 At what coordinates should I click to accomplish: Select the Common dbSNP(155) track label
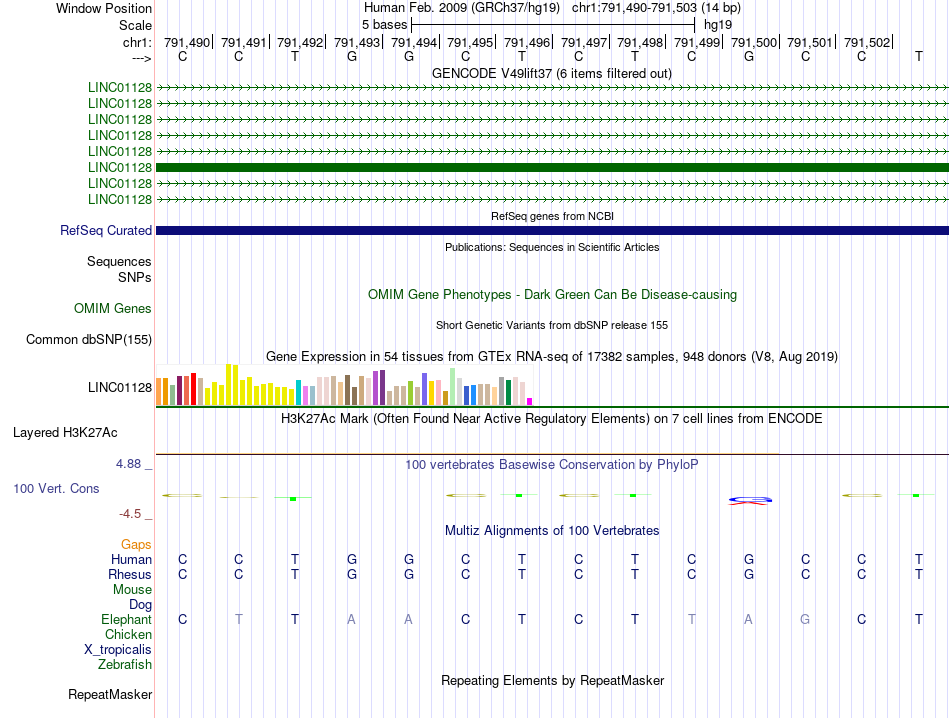click(x=89, y=340)
